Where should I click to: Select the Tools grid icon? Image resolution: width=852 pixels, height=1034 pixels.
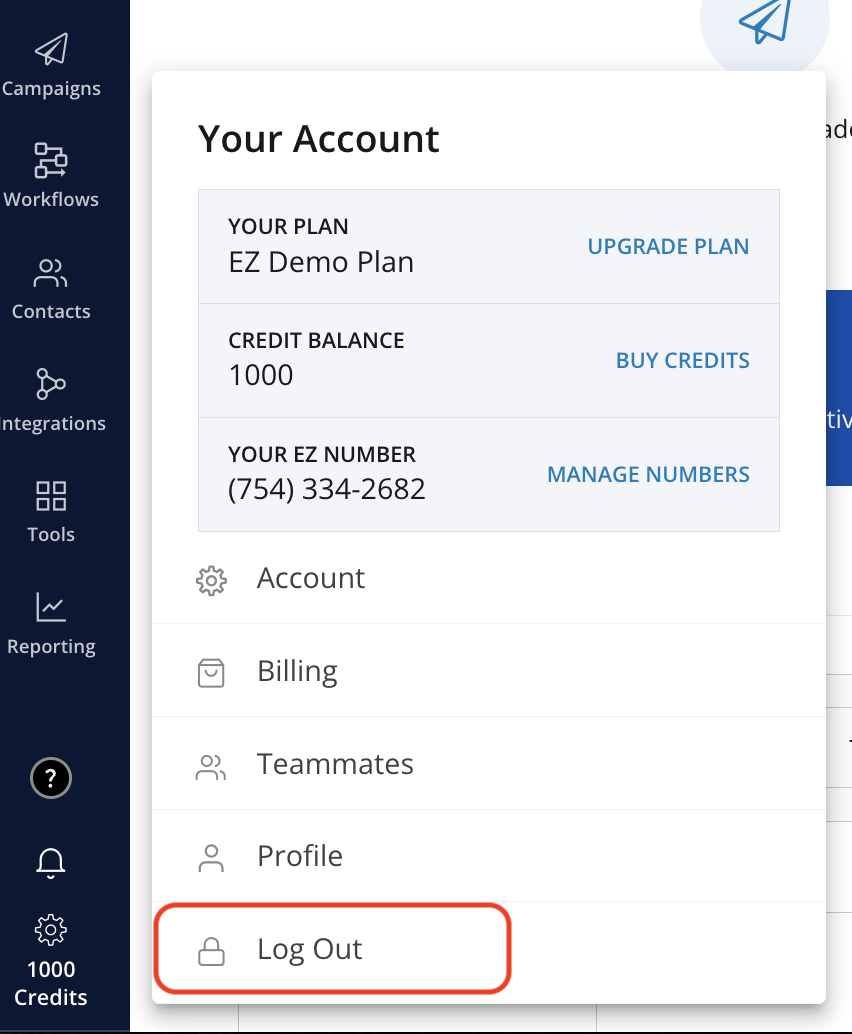click(51, 496)
